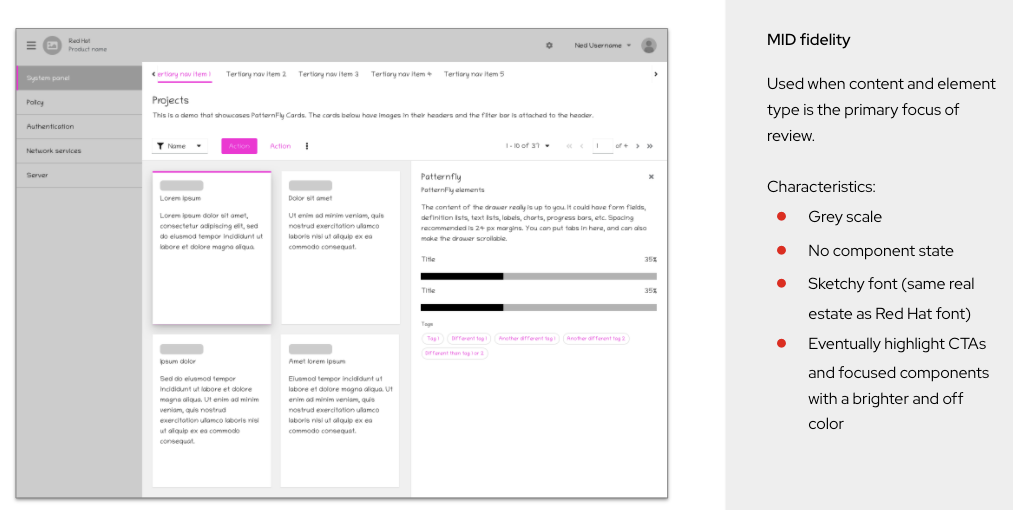This screenshot has width=1013, height=510.
Task: Select the Dolor sit amet card
Action: coord(340,248)
